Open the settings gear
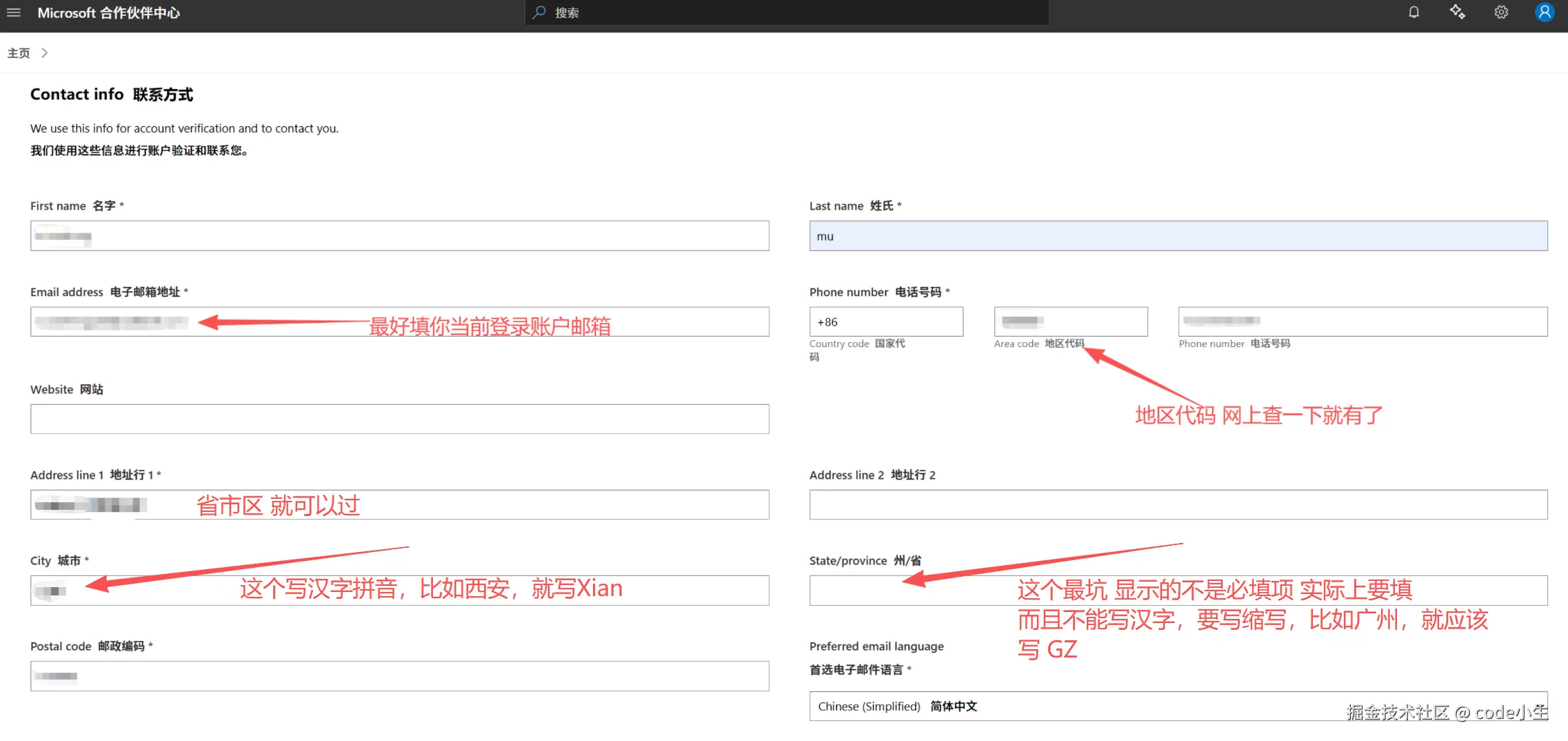Screen dimensions: 1568x741 (x=1501, y=12)
